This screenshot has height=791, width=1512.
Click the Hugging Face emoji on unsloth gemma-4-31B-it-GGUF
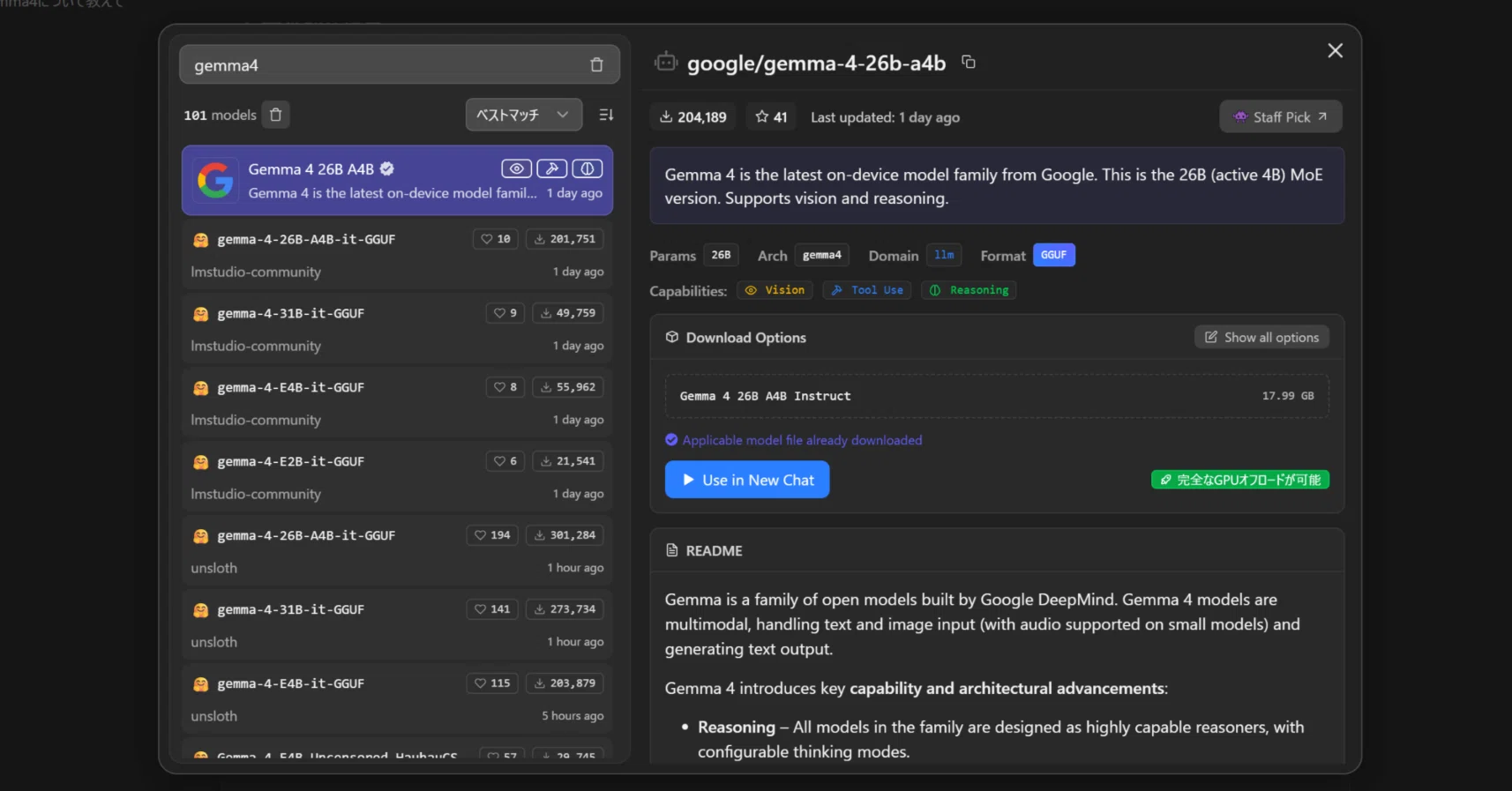(201, 610)
